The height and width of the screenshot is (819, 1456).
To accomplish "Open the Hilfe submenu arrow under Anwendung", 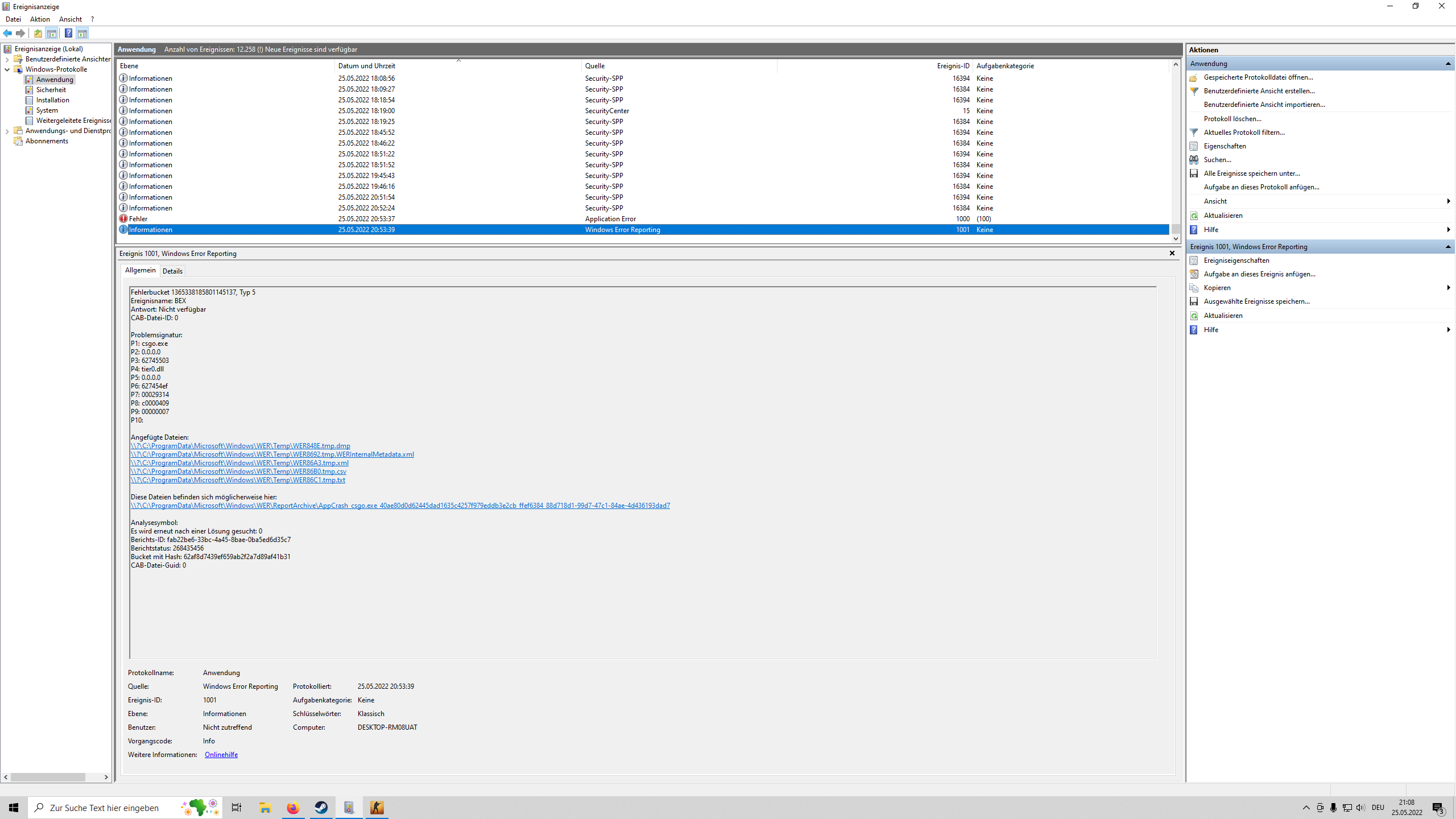I will (x=1449, y=230).
